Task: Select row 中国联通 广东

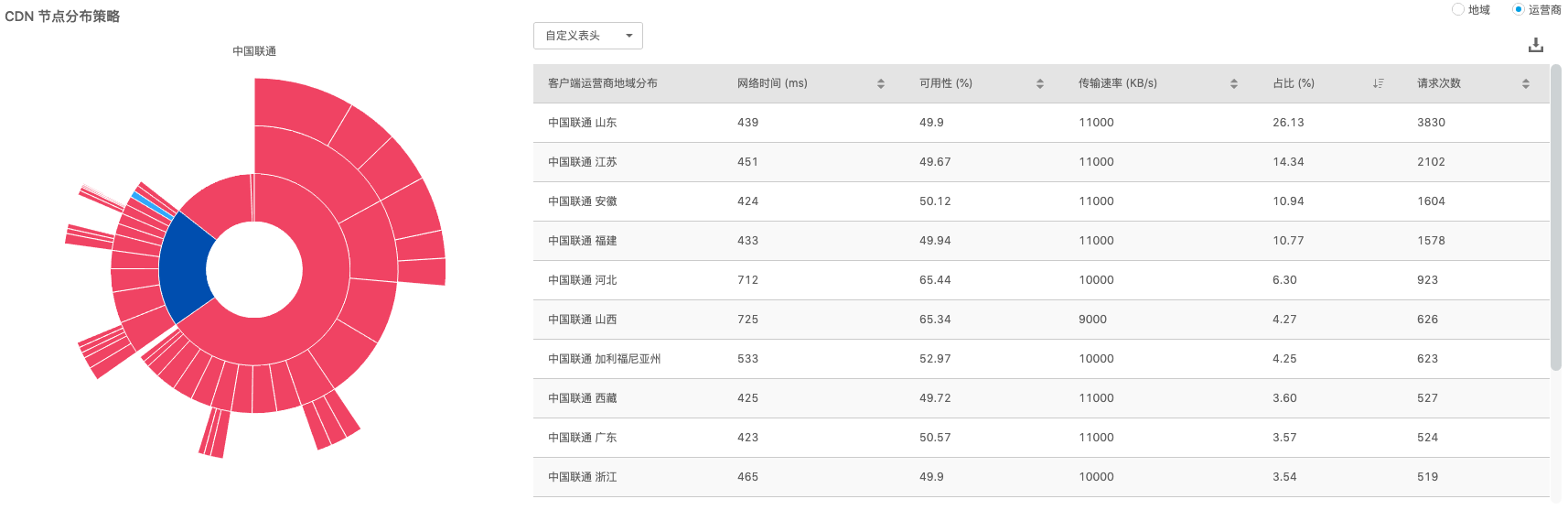Action: point(1041,438)
